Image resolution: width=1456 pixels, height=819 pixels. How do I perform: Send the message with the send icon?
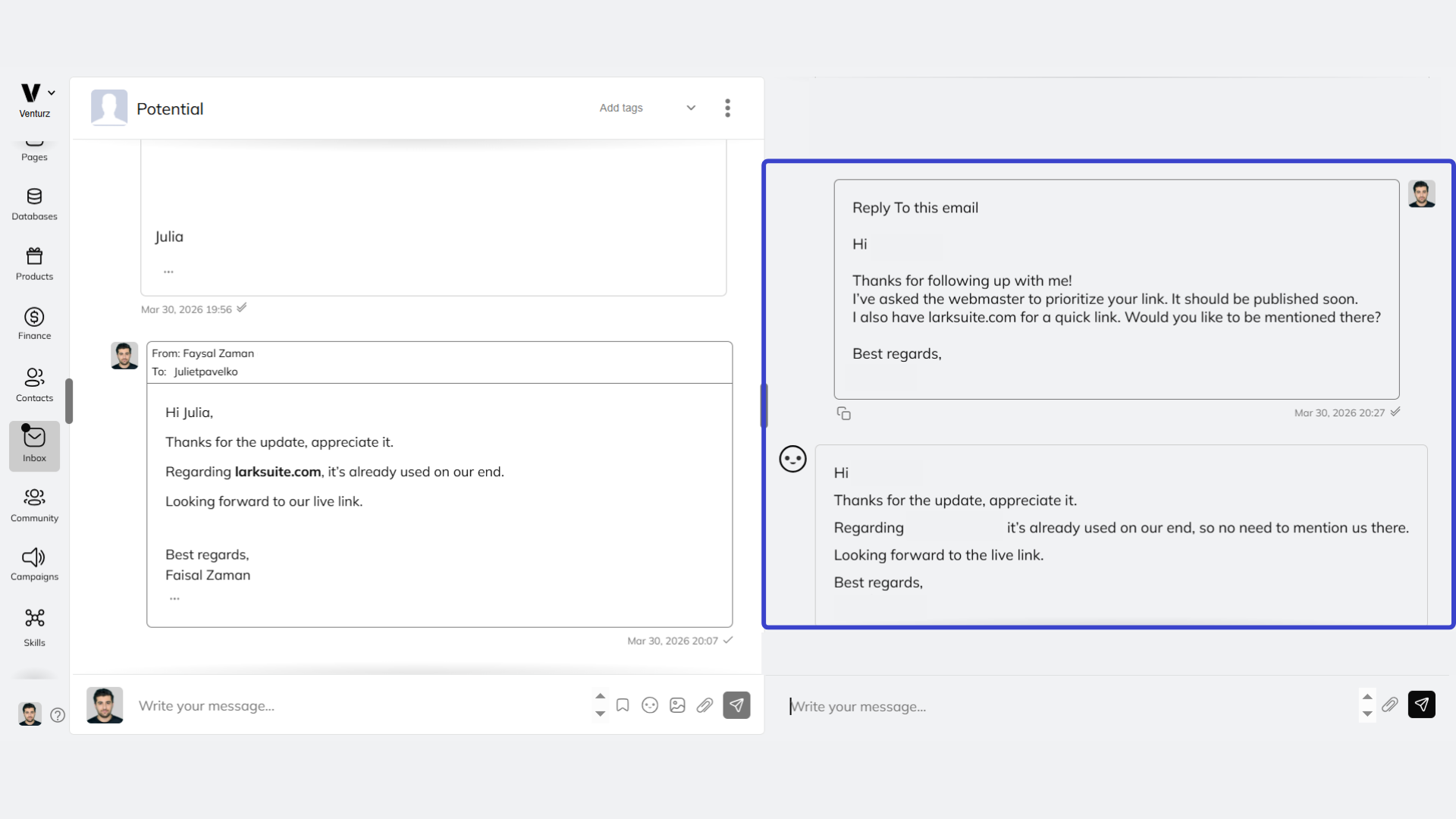coord(736,704)
